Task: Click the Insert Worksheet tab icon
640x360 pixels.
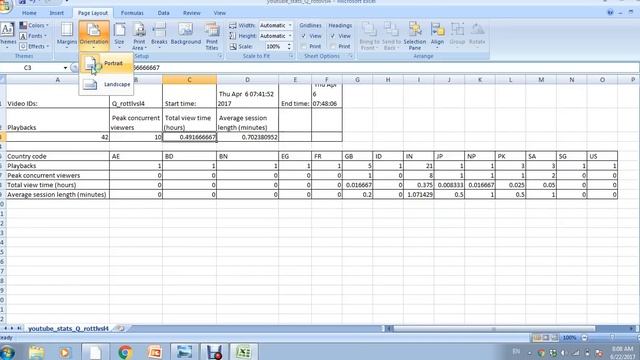Action: coord(120,328)
